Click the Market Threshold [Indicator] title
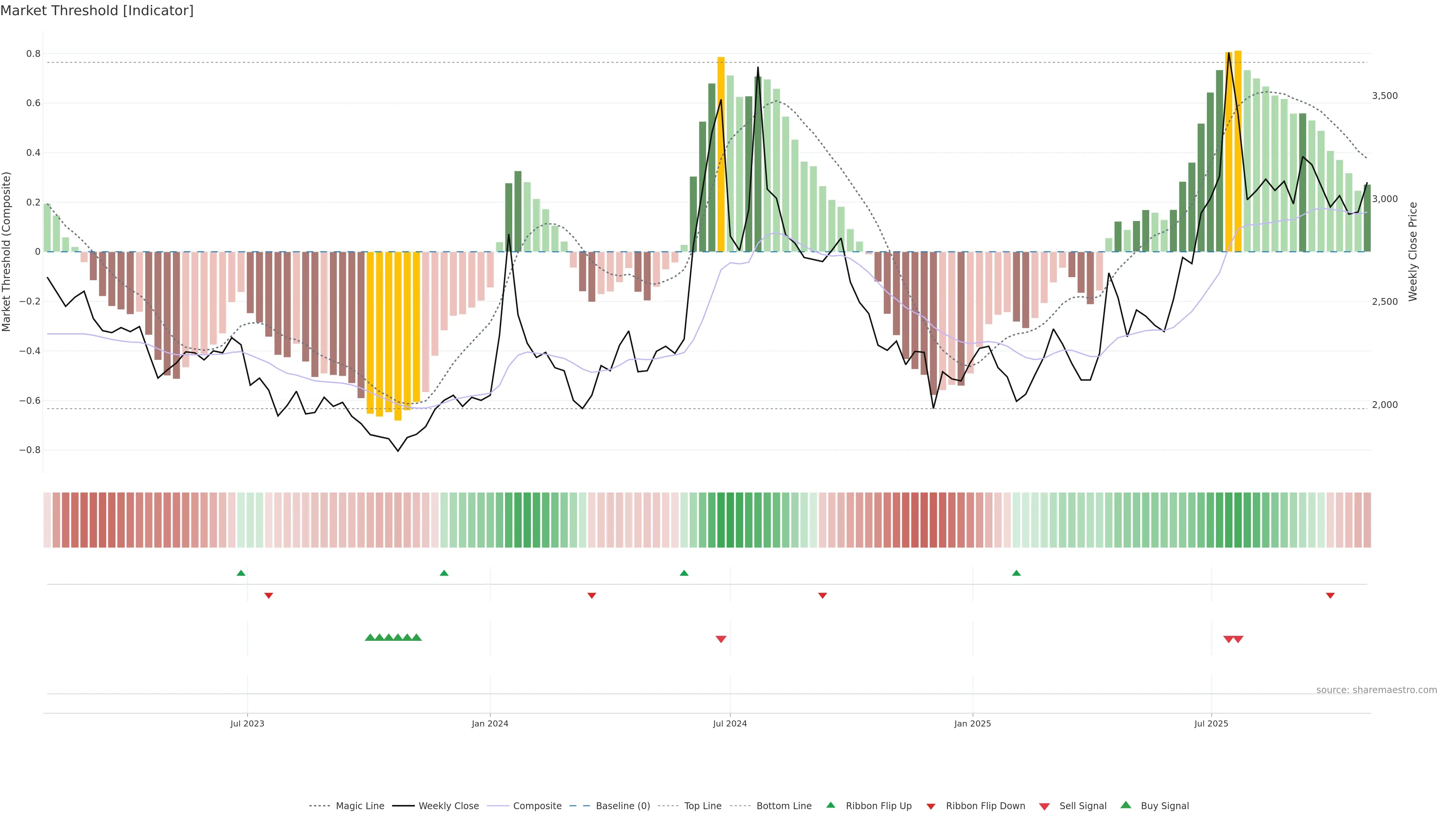The height and width of the screenshot is (819, 1456). pos(97,11)
